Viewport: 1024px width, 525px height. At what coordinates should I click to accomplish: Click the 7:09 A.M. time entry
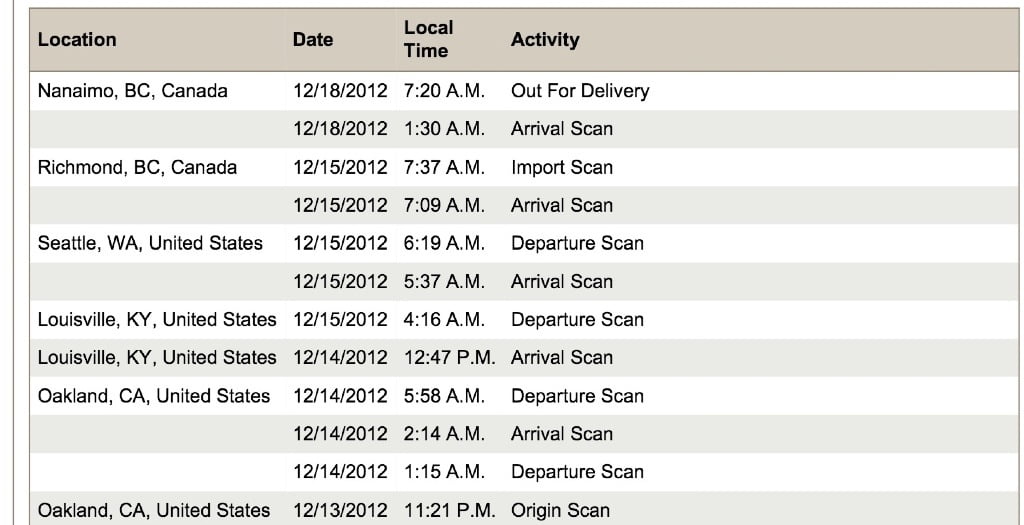coord(444,205)
